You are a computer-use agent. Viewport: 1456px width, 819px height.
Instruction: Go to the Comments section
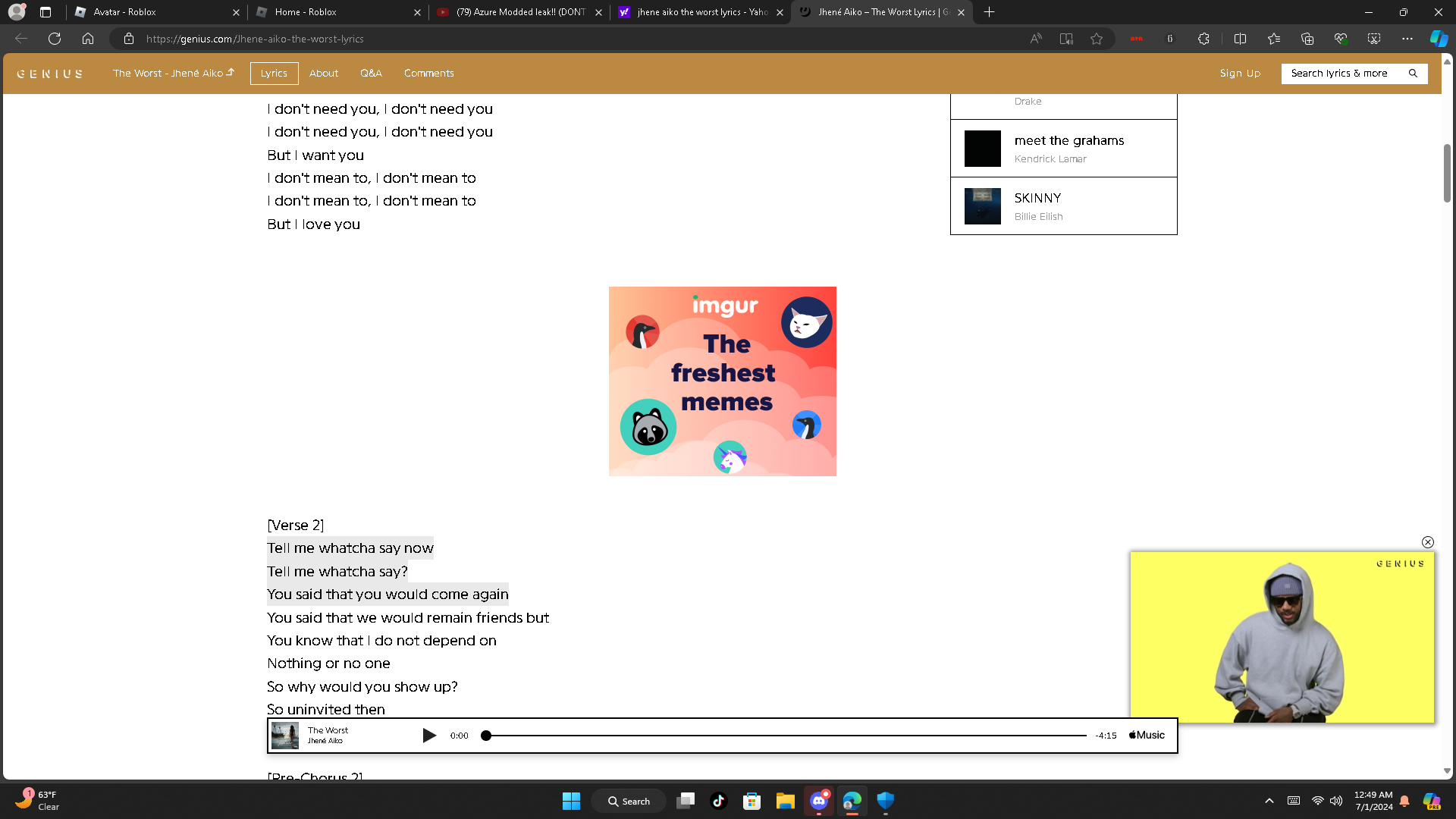click(429, 74)
